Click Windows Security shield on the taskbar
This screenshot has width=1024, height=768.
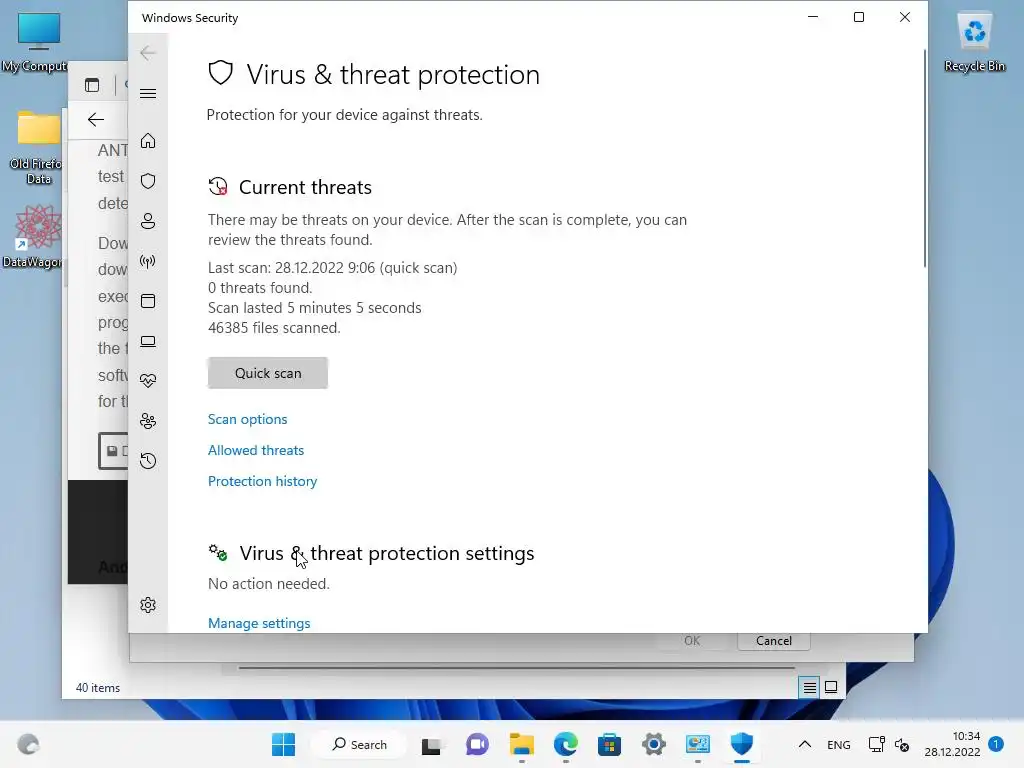coord(742,744)
